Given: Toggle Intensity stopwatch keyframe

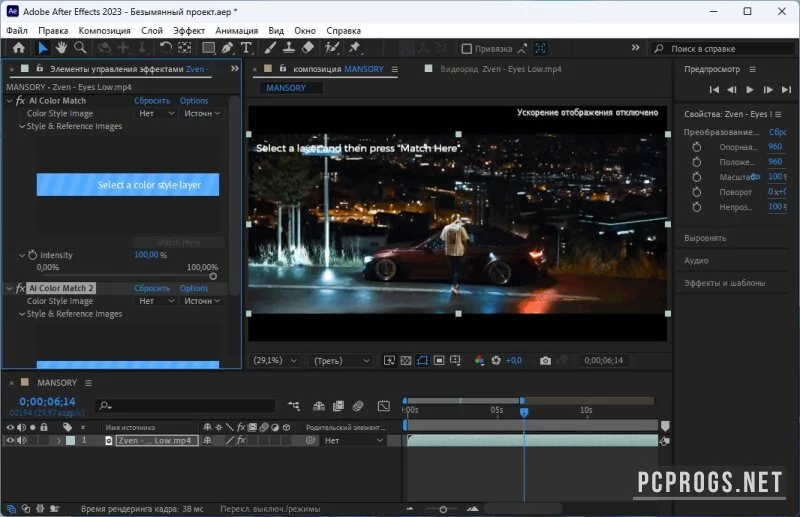Looking at the screenshot, I should 33,255.
